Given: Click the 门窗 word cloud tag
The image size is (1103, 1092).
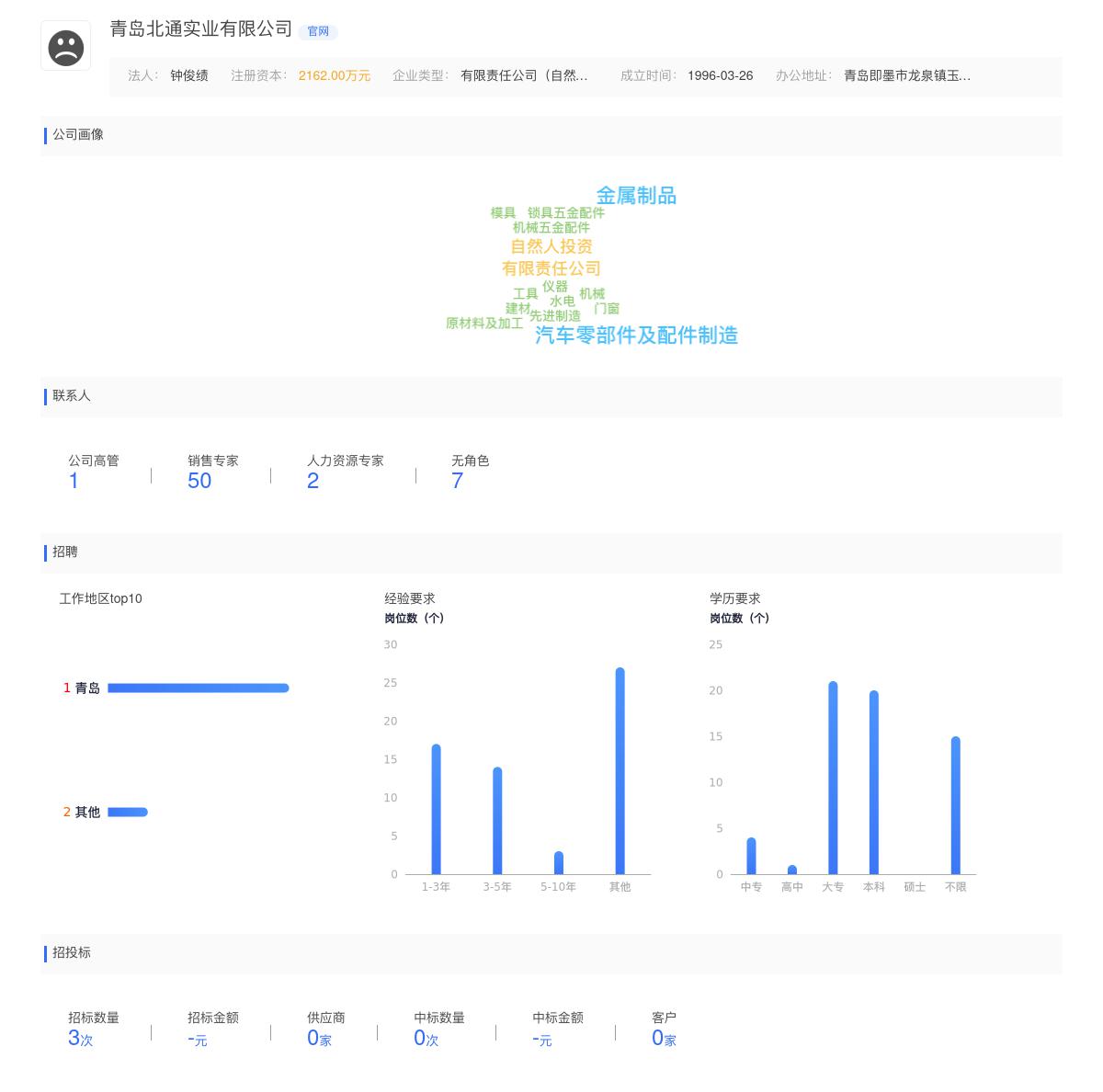Looking at the screenshot, I should [x=607, y=309].
